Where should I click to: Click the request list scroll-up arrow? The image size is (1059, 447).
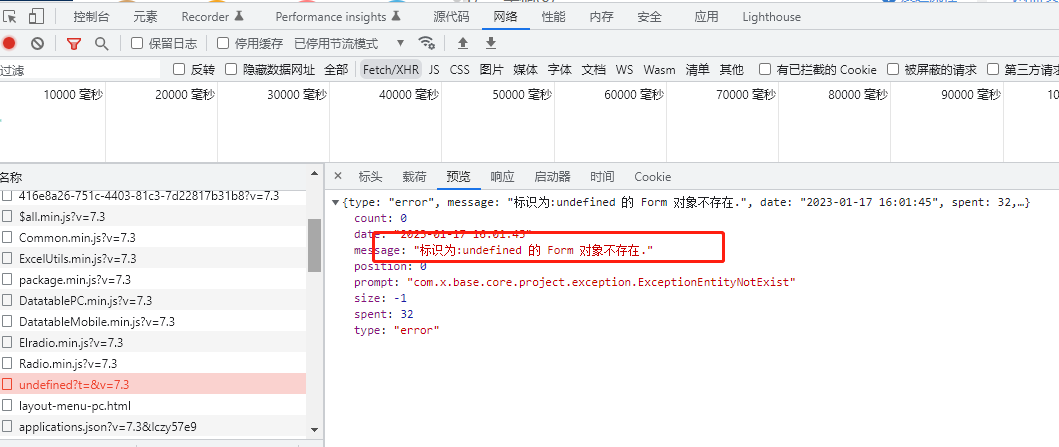(314, 175)
